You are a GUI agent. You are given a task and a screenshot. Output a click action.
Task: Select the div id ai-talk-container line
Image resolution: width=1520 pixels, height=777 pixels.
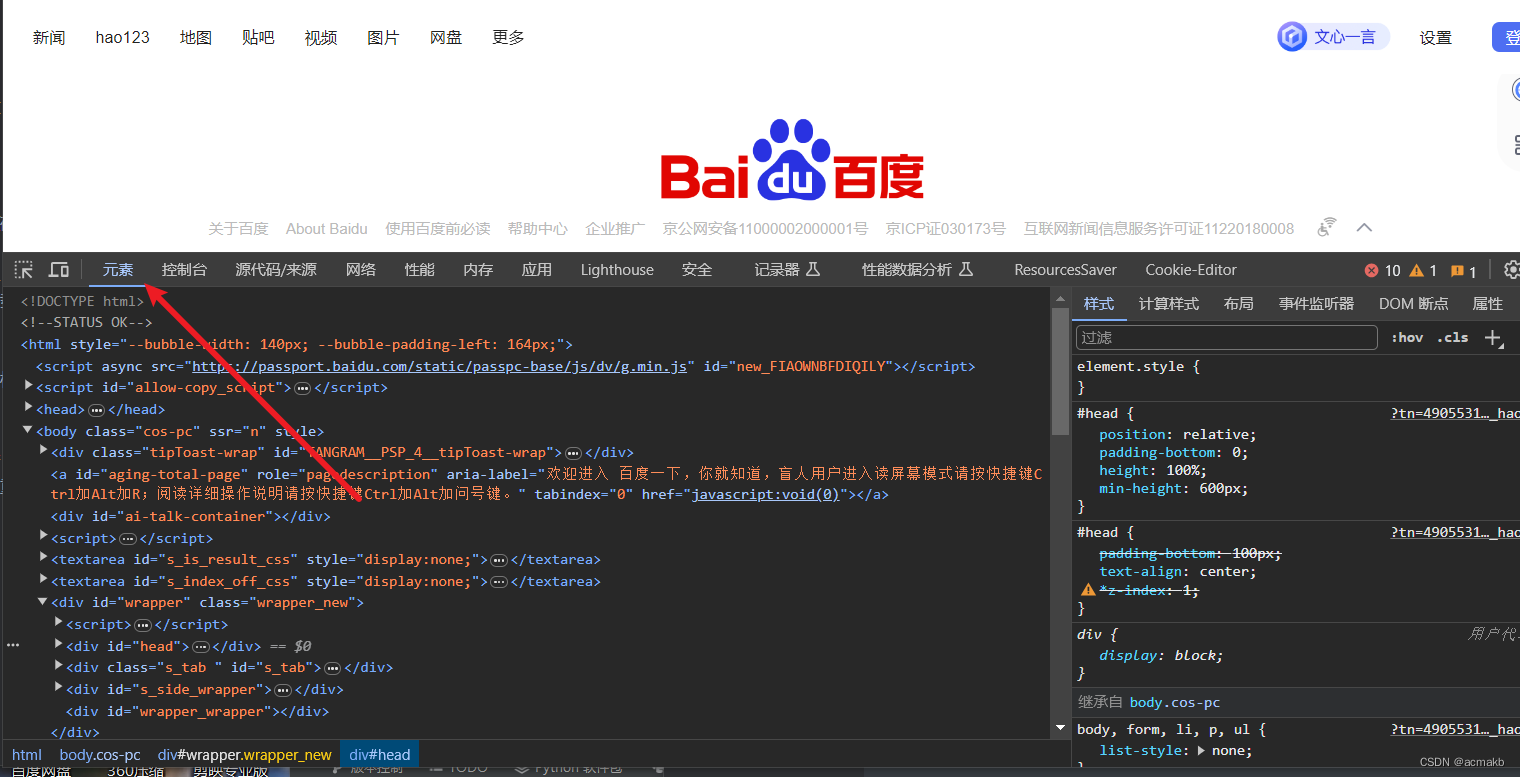point(190,516)
